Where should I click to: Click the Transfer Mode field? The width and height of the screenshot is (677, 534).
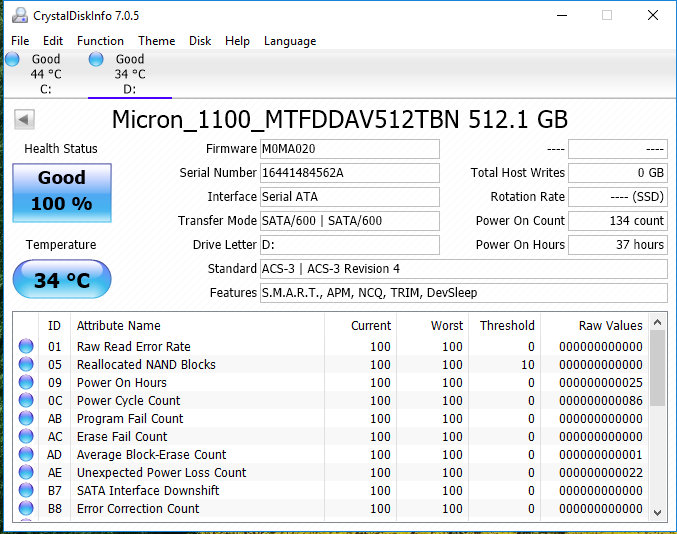point(350,221)
